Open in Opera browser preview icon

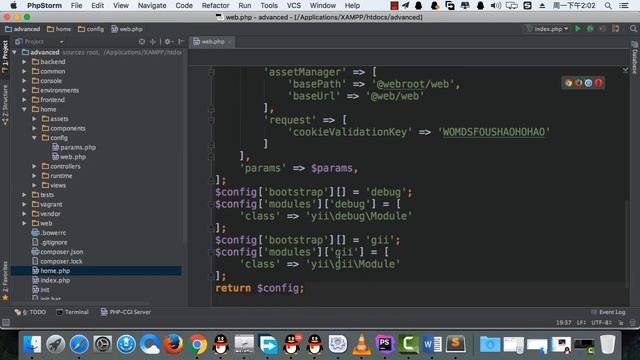(598, 83)
